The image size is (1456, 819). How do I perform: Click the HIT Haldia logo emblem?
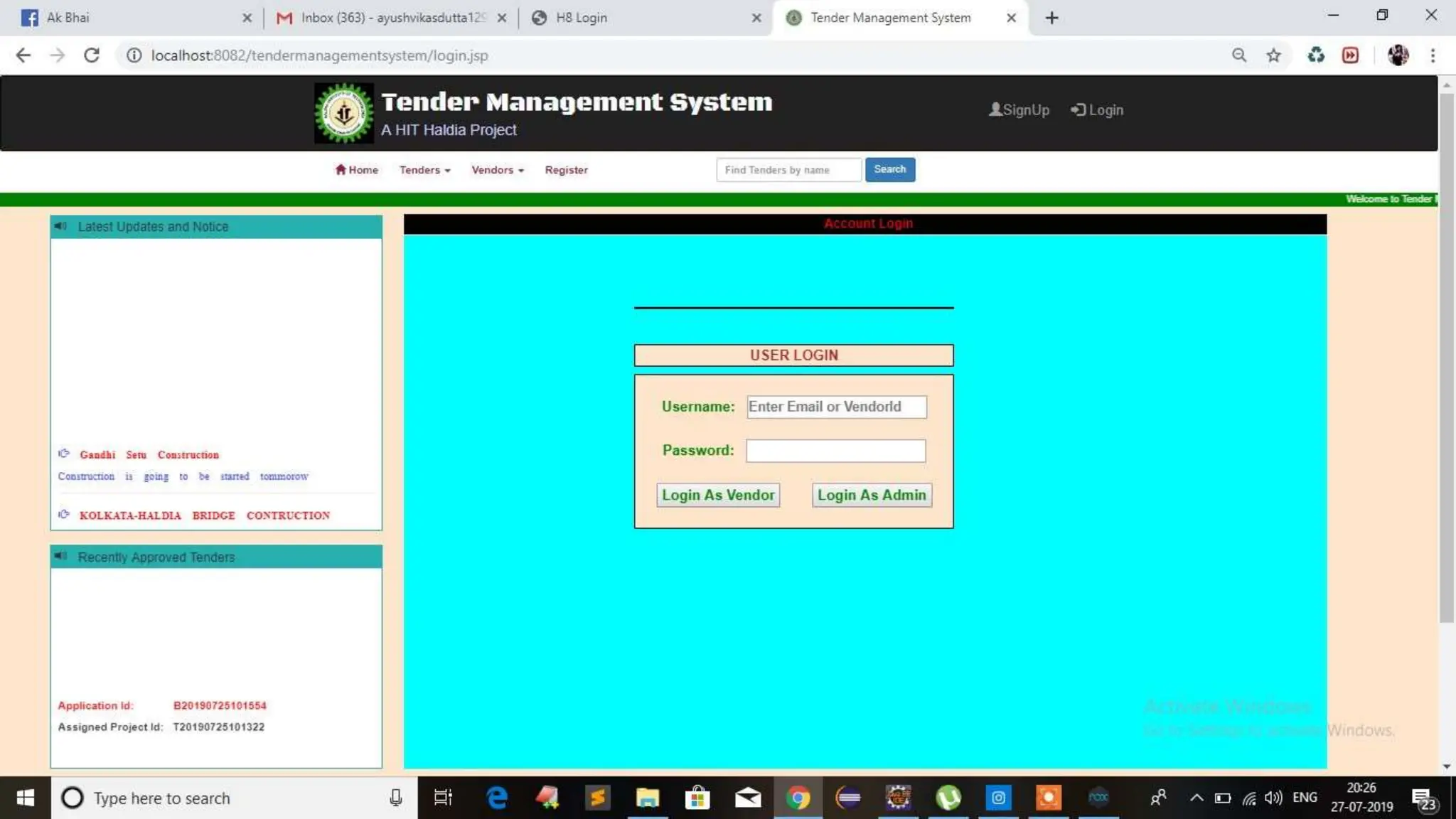[x=344, y=113]
